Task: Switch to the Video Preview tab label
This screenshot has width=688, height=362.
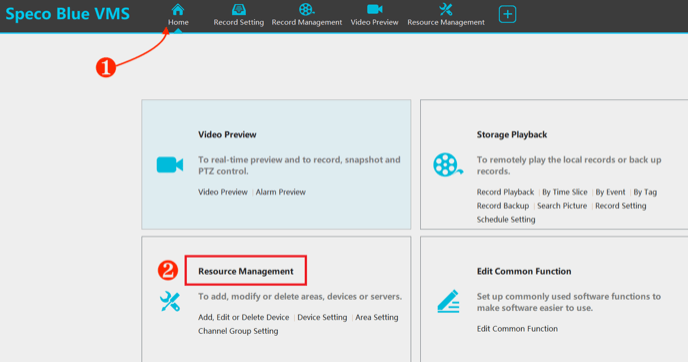Action: point(374,22)
